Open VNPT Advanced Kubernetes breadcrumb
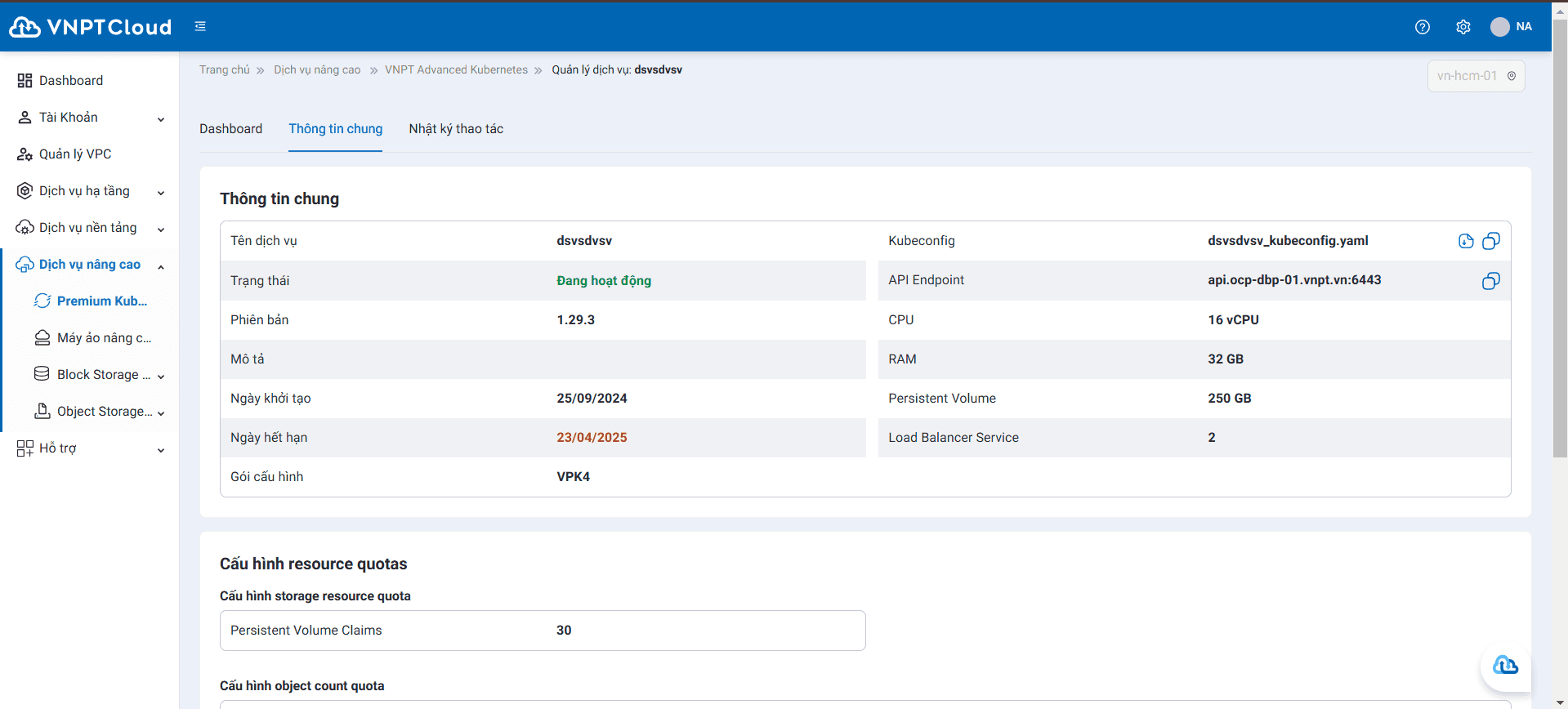This screenshot has width=1568, height=709. (x=456, y=70)
